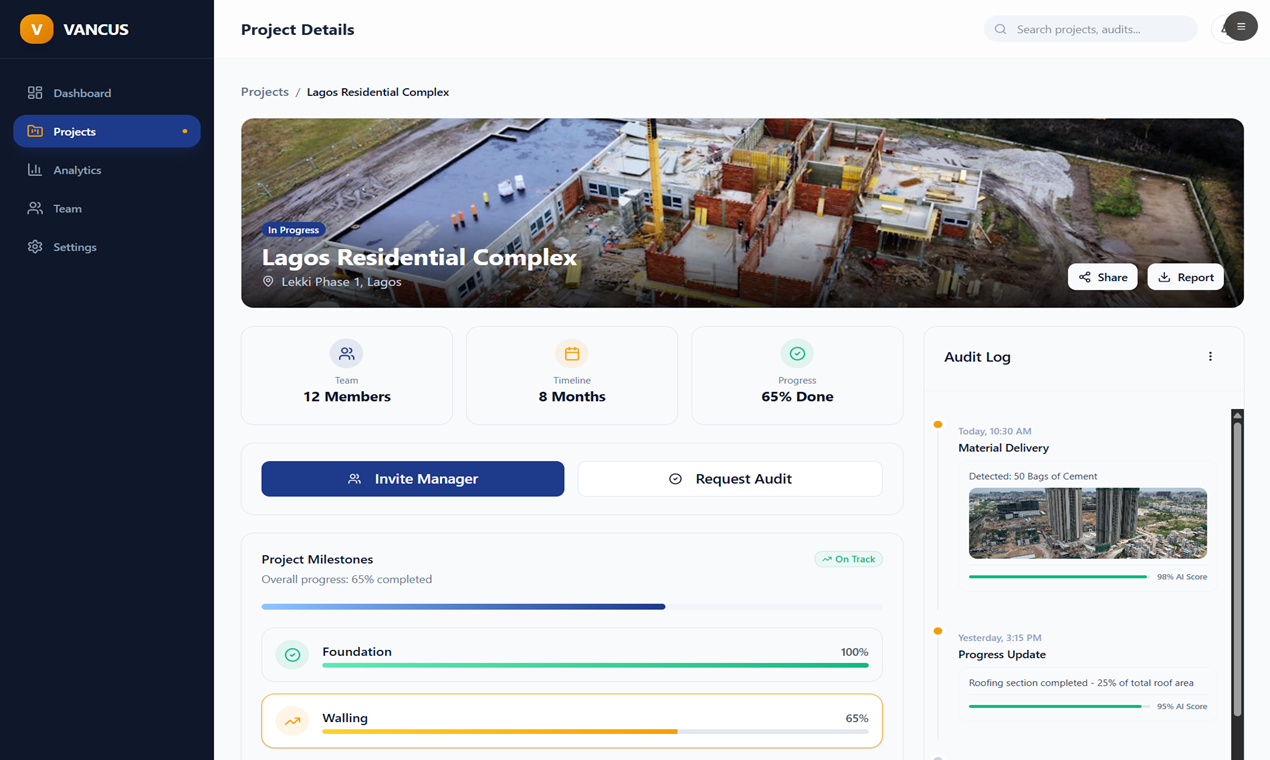Screen dimensions: 1270x760
Task: Open the Material Delivery audit entry title
Action: coord(1003,448)
